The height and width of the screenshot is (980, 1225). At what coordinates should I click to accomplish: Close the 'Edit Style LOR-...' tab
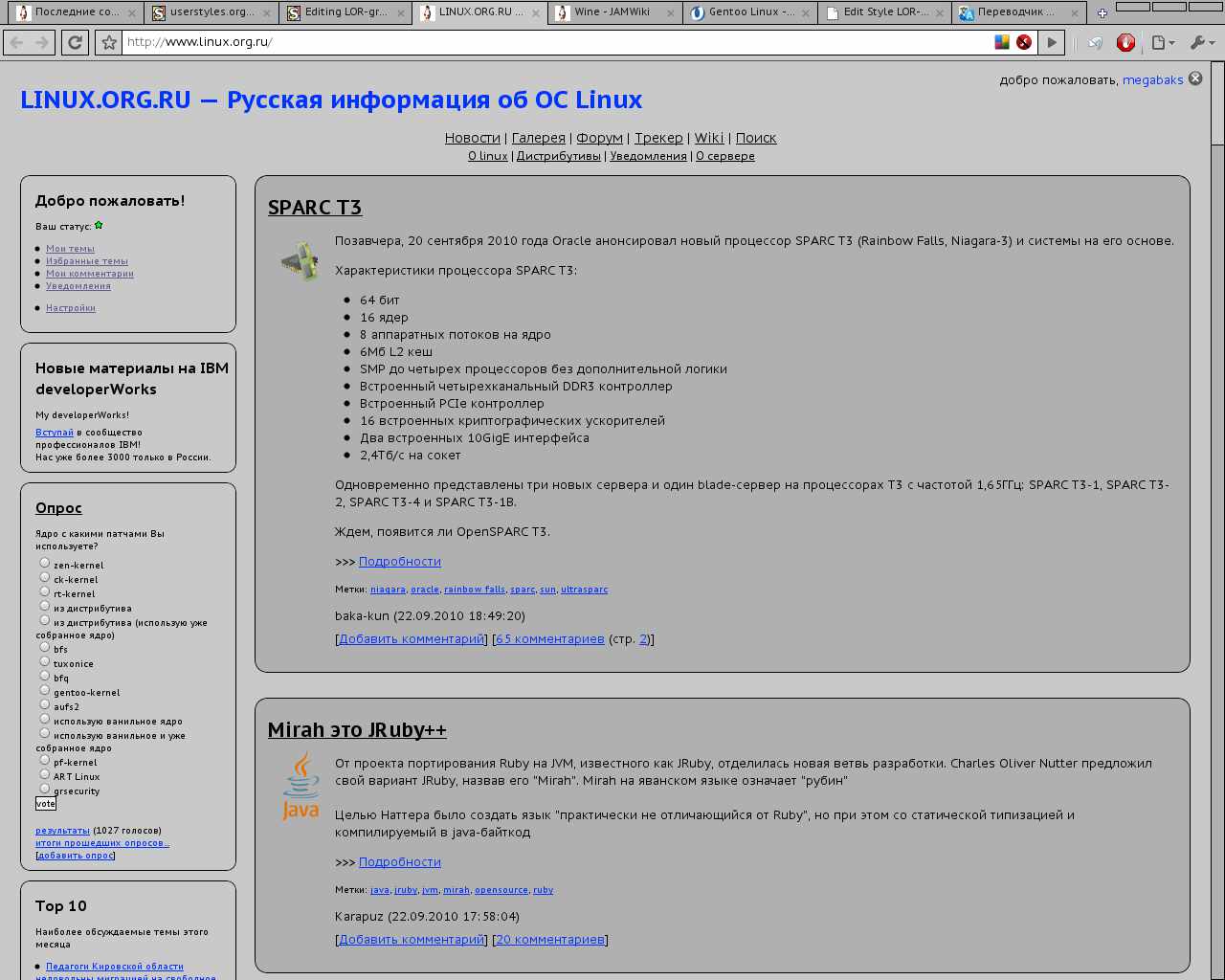941,12
